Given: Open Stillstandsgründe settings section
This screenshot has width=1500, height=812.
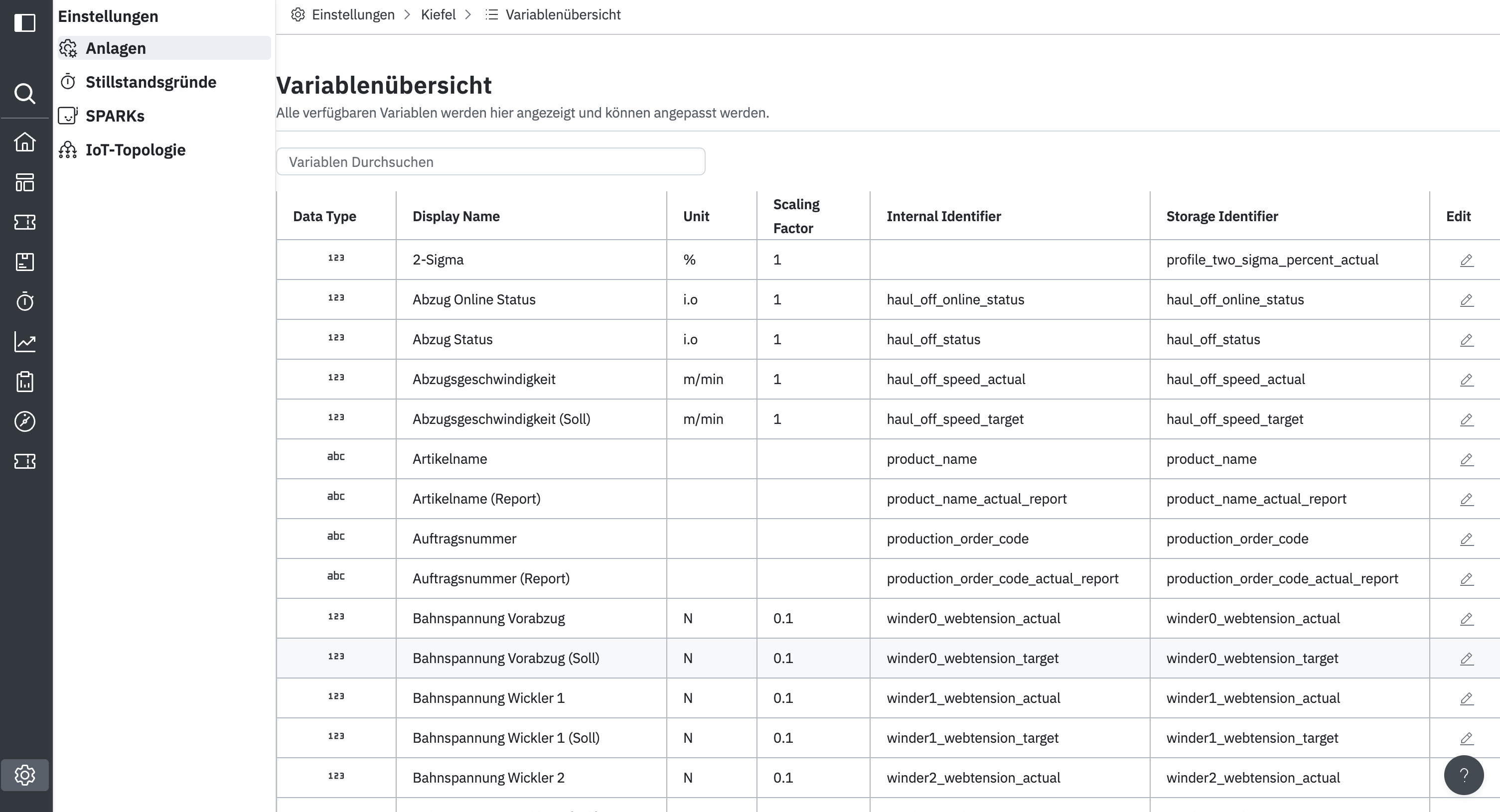Looking at the screenshot, I should (150, 82).
